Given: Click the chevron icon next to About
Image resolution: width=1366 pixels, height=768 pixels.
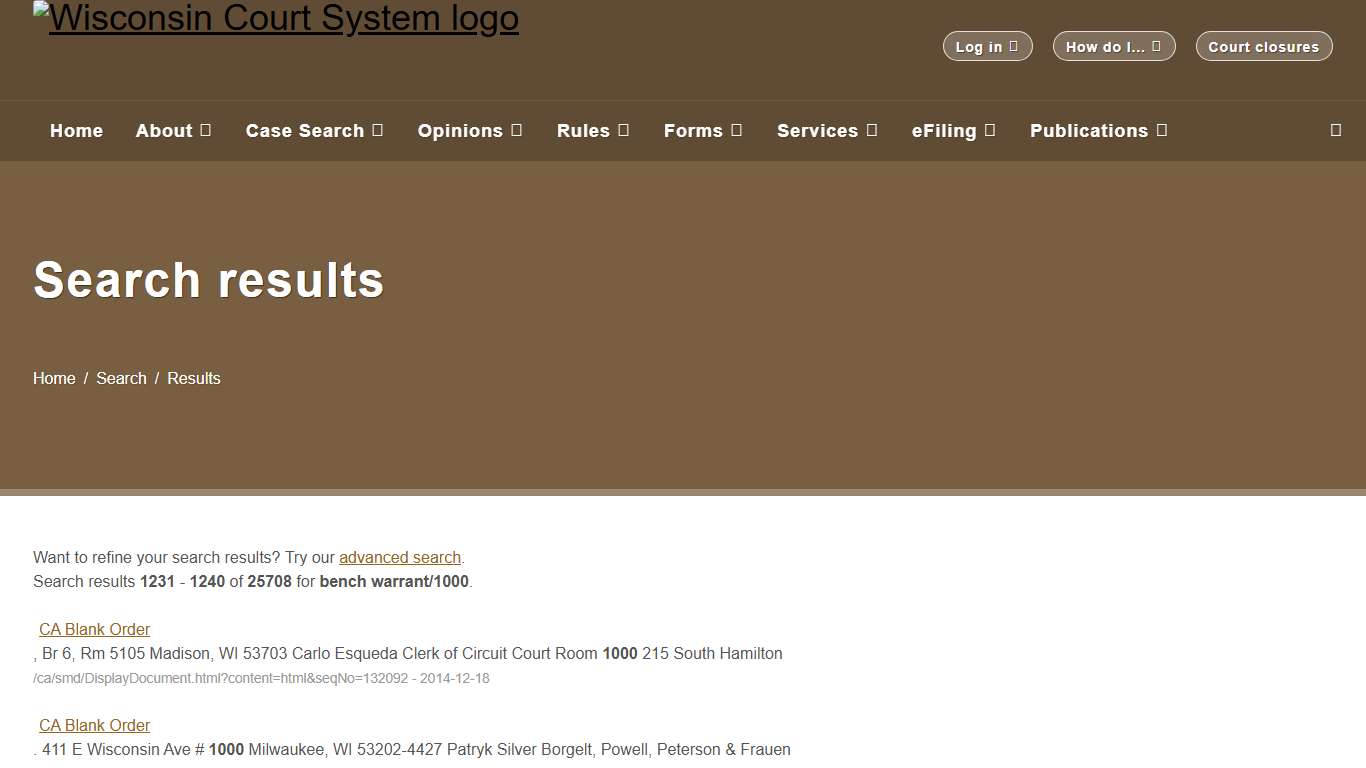Looking at the screenshot, I should click(x=206, y=130).
